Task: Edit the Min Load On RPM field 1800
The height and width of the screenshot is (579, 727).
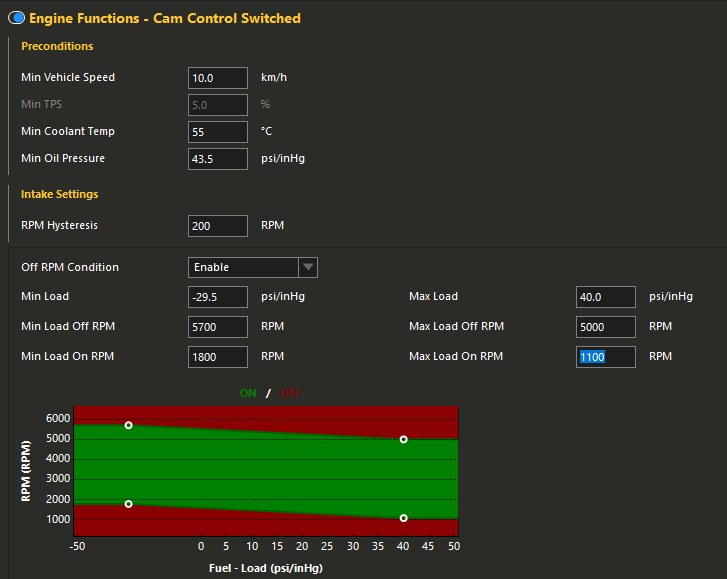Action: coord(217,357)
